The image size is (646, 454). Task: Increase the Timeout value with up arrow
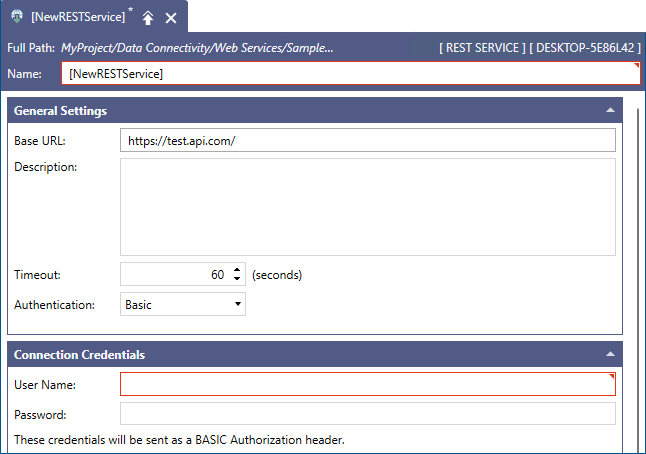[x=237, y=270]
